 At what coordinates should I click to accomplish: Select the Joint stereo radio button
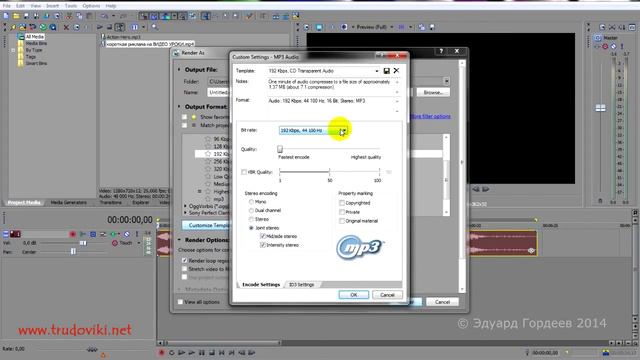tap(251, 228)
